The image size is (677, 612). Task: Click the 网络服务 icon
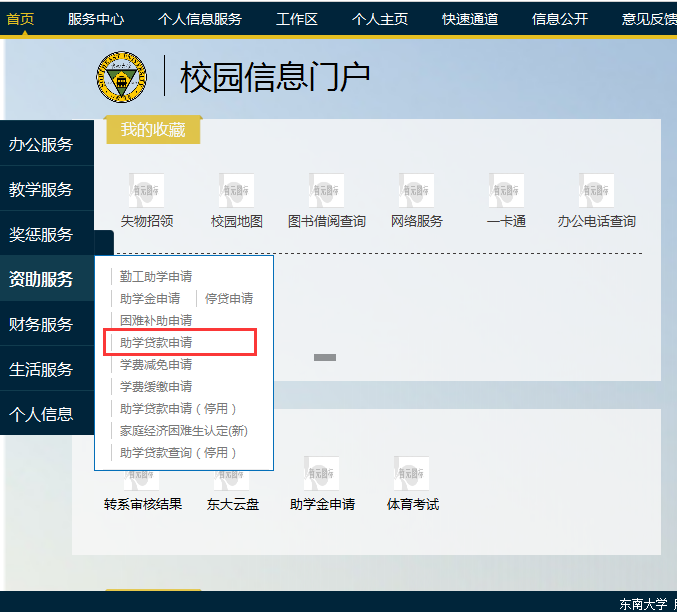(416, 191)
